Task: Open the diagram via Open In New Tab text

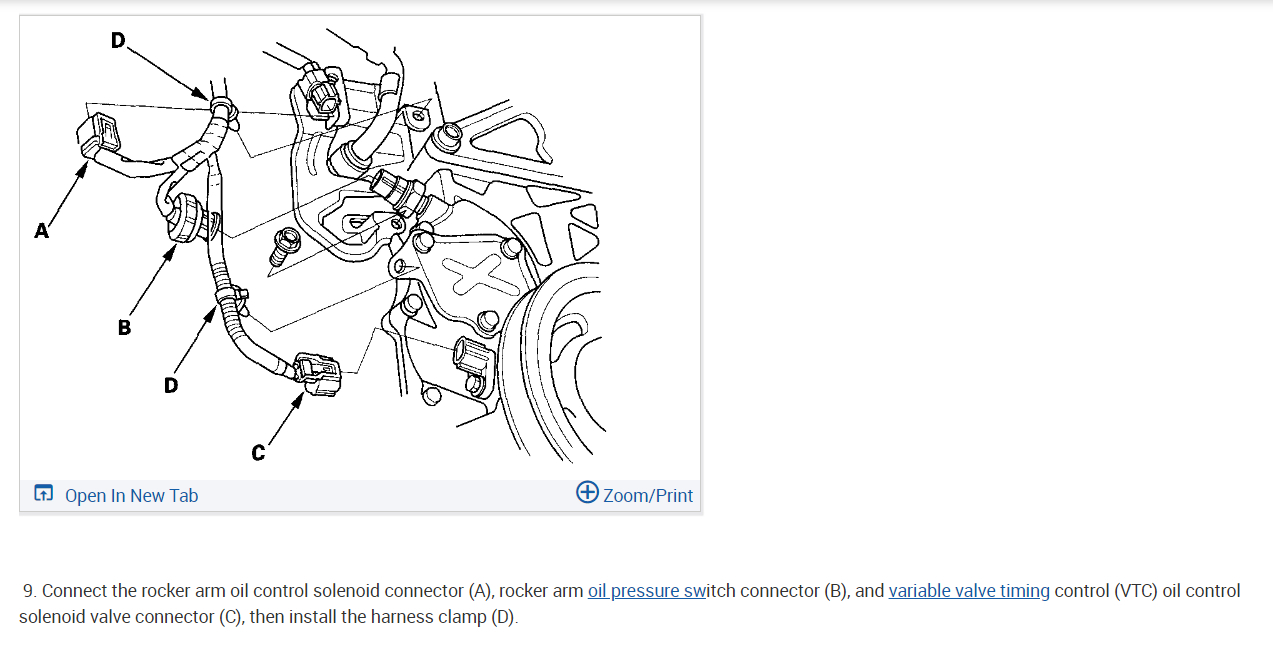Action: coord(132,495)
